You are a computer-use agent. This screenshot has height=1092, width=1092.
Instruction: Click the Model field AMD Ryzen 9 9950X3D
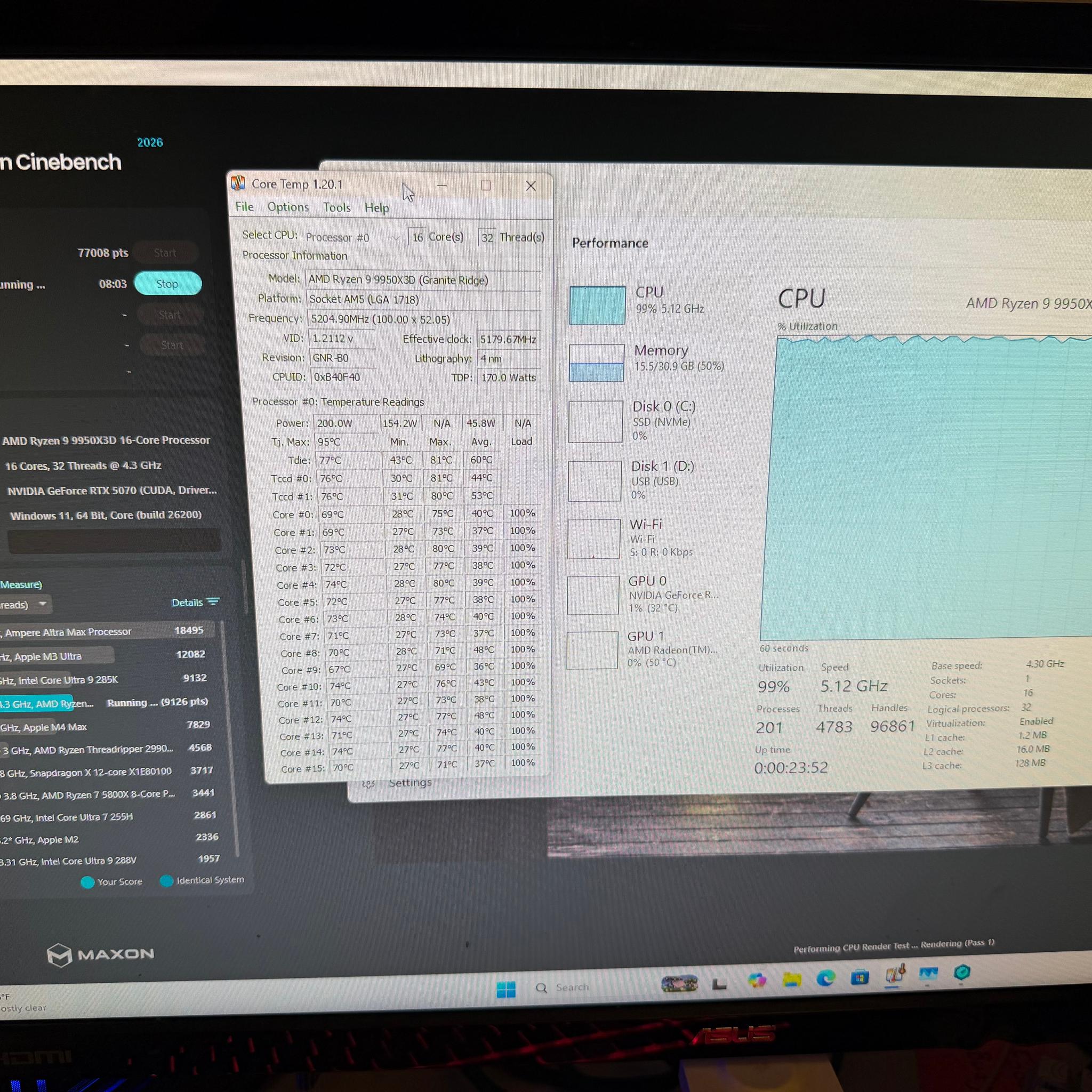pyautogui.click(x=423, y=280)
